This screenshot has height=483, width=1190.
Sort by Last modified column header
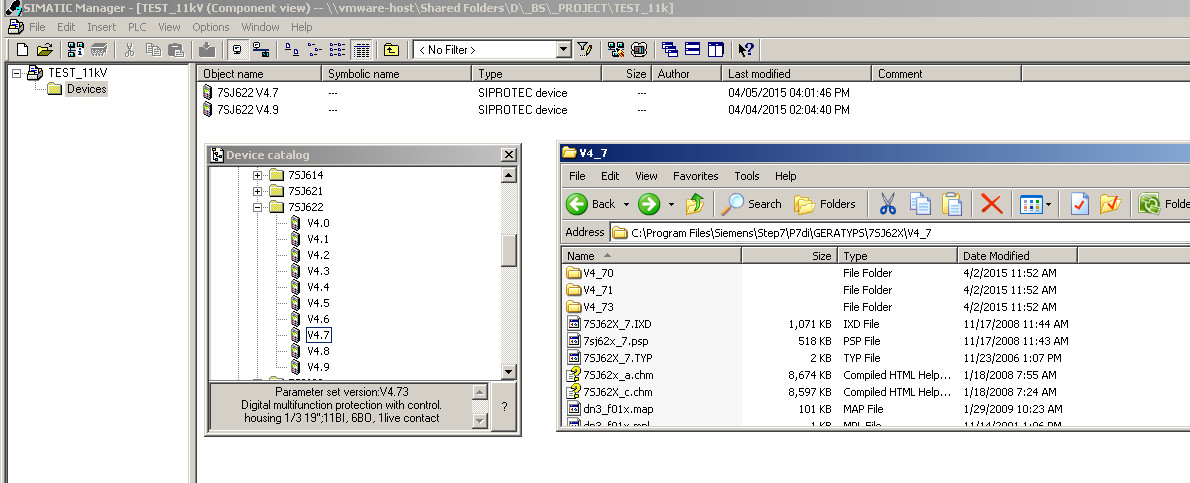(796, 74)
